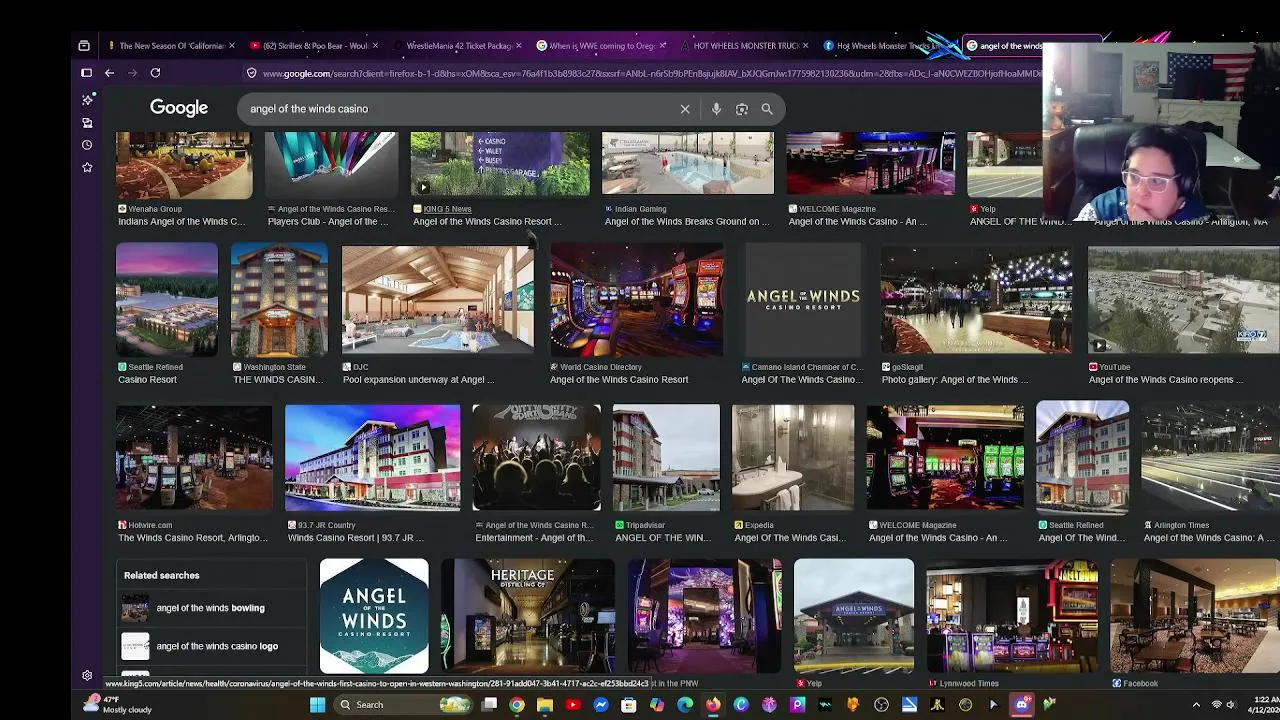The image size is (1280, 720).
Task: Open the teal Angel of the Winds logo thumbnail
Action: [374, 616]
